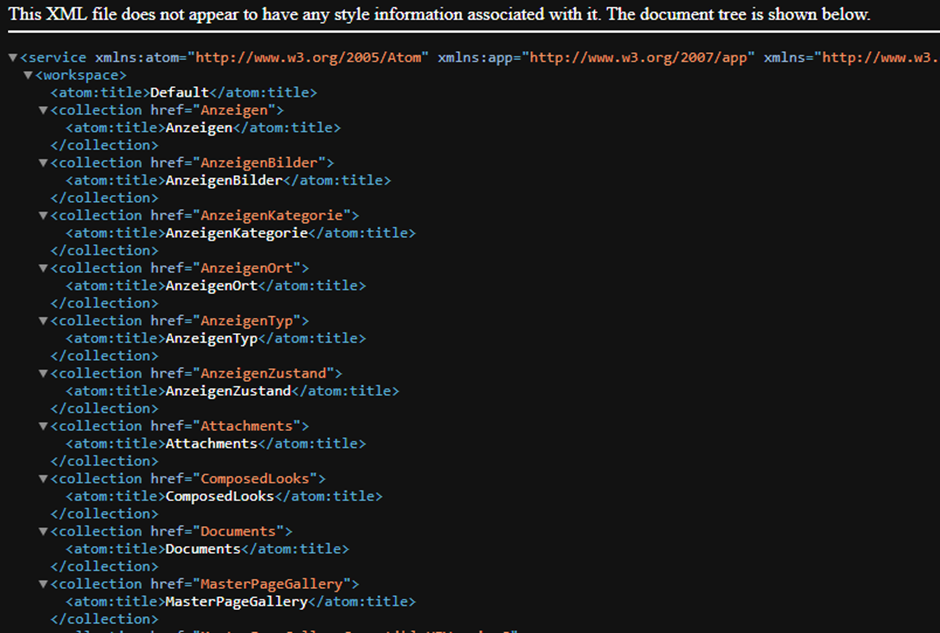940x633 pixels.
Task: Collapse the AnzeigenBilder collection triangle
Action: point(43,163)
